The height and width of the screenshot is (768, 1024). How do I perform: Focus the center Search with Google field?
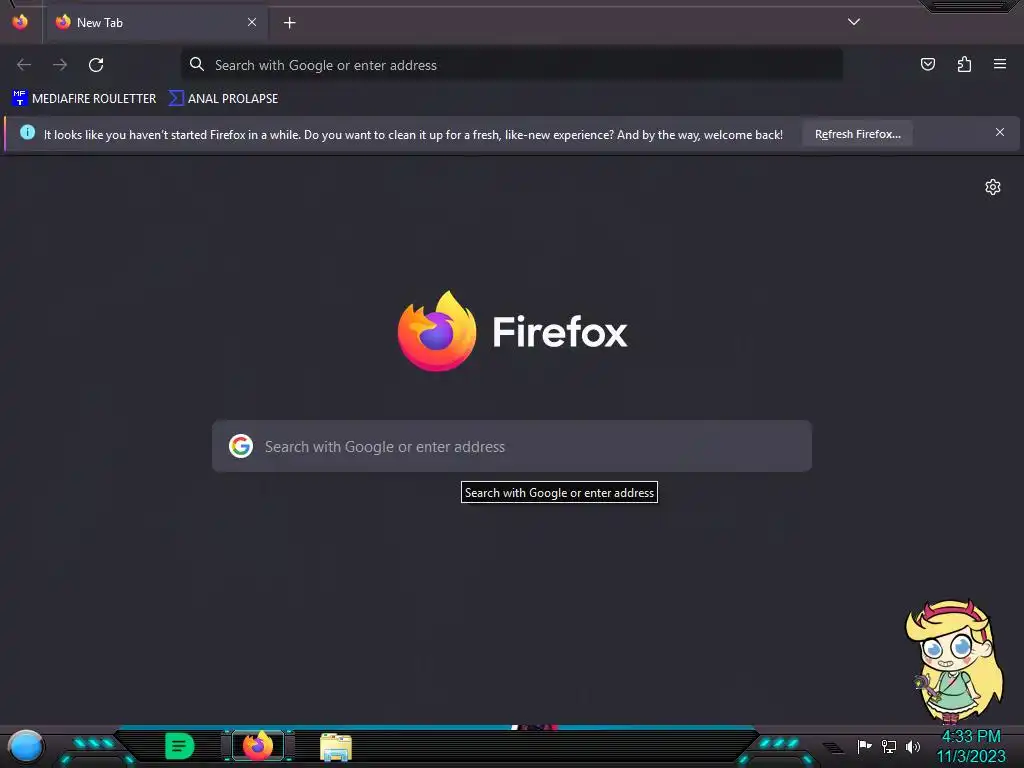point(512,446)
